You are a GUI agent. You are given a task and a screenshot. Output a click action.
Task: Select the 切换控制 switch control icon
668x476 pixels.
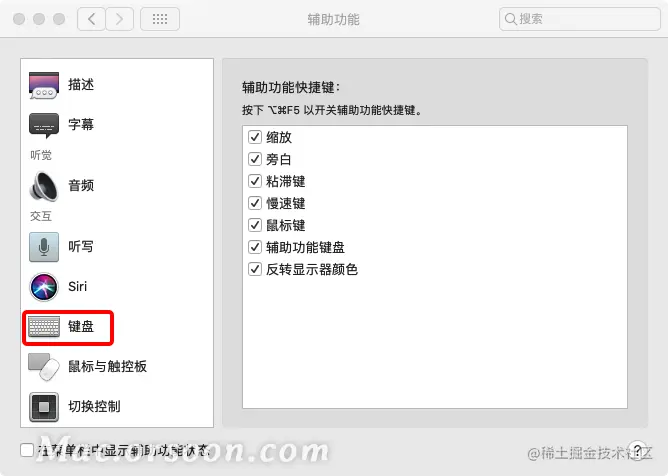(x=43, y=407)
